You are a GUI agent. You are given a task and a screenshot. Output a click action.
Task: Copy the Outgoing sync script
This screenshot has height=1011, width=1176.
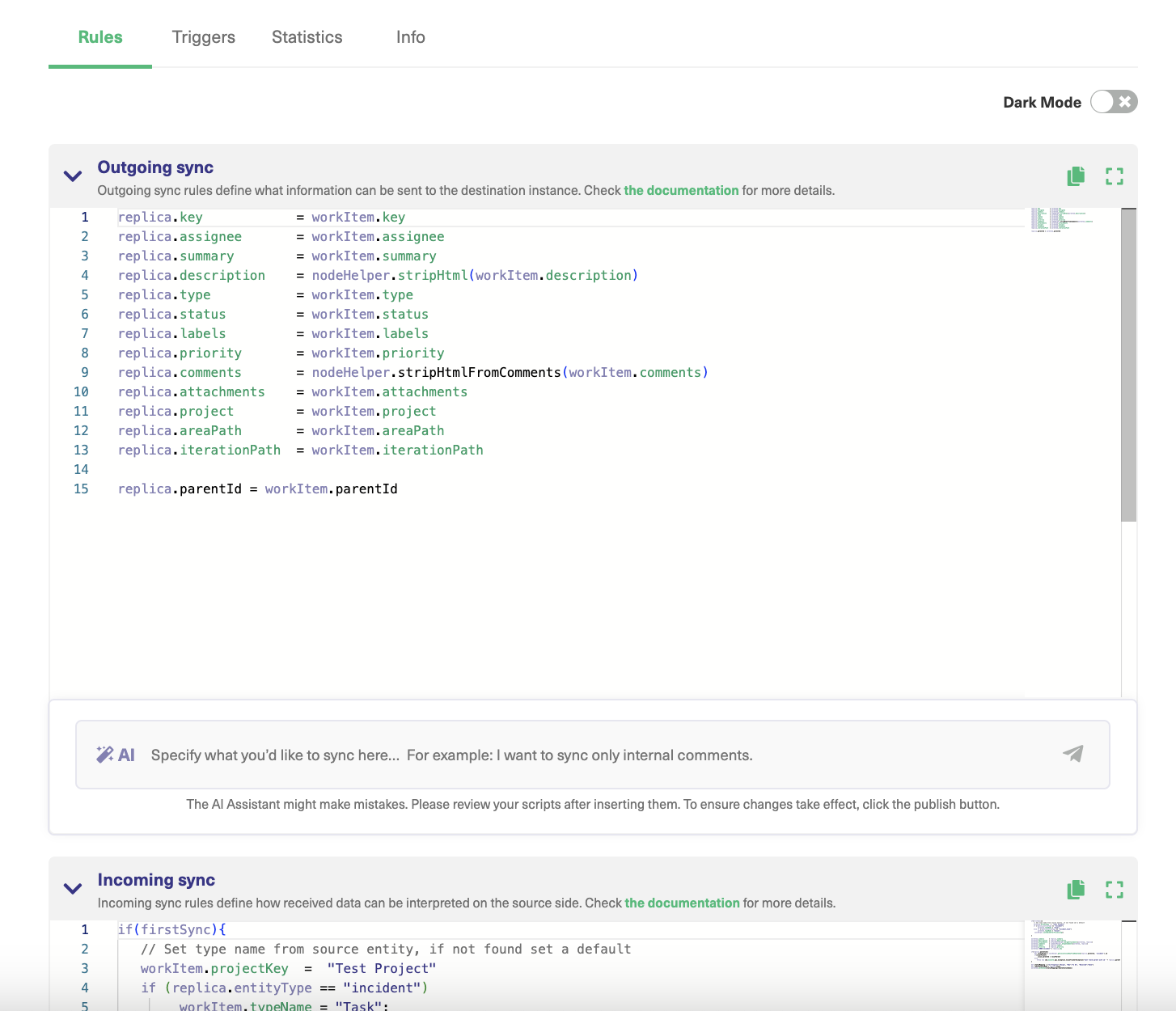click(1076, 176)
